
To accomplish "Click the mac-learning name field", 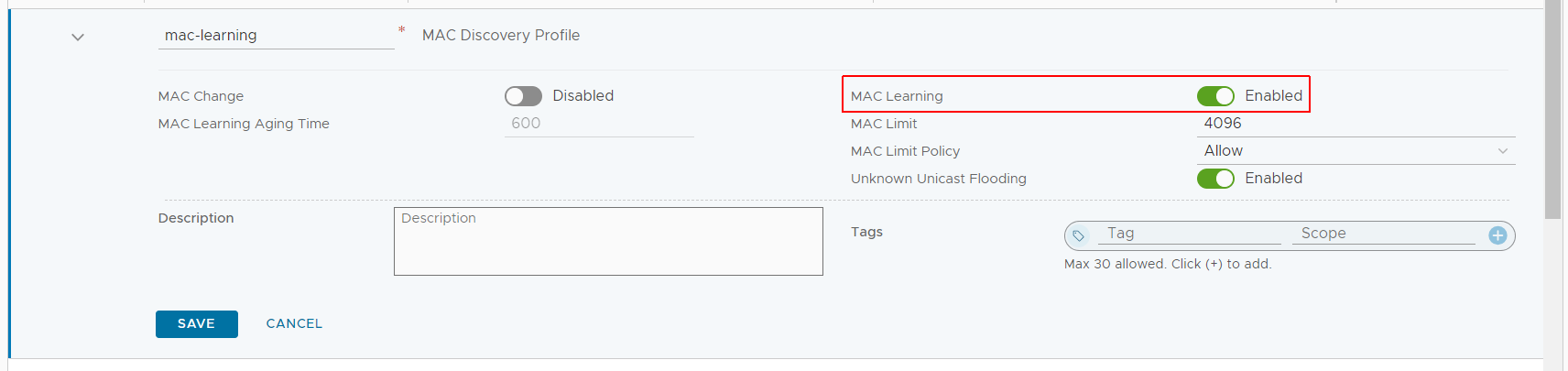I will pyautogui.click(x=276, y=36).
